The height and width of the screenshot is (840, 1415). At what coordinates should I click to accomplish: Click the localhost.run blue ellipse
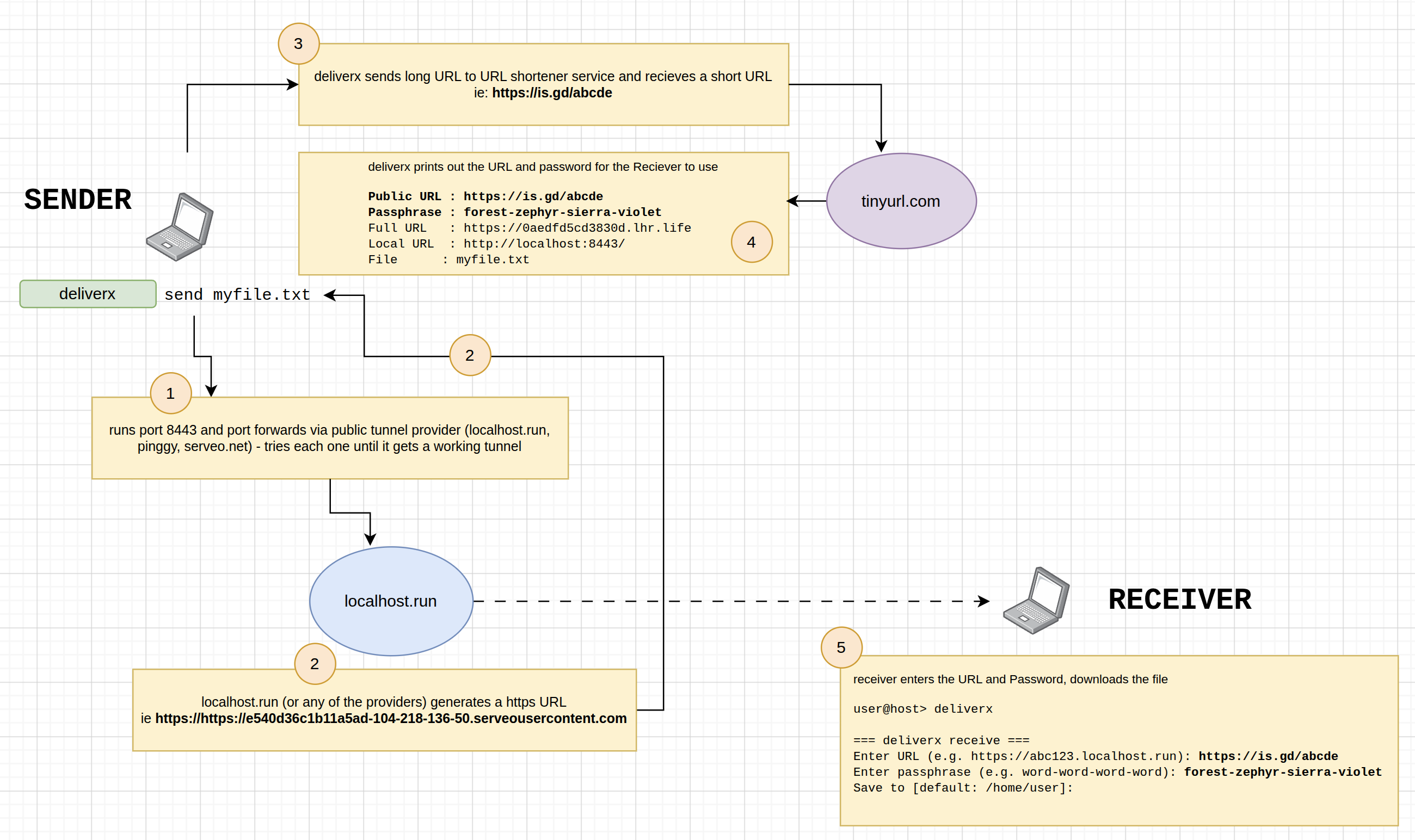point(391,601)
